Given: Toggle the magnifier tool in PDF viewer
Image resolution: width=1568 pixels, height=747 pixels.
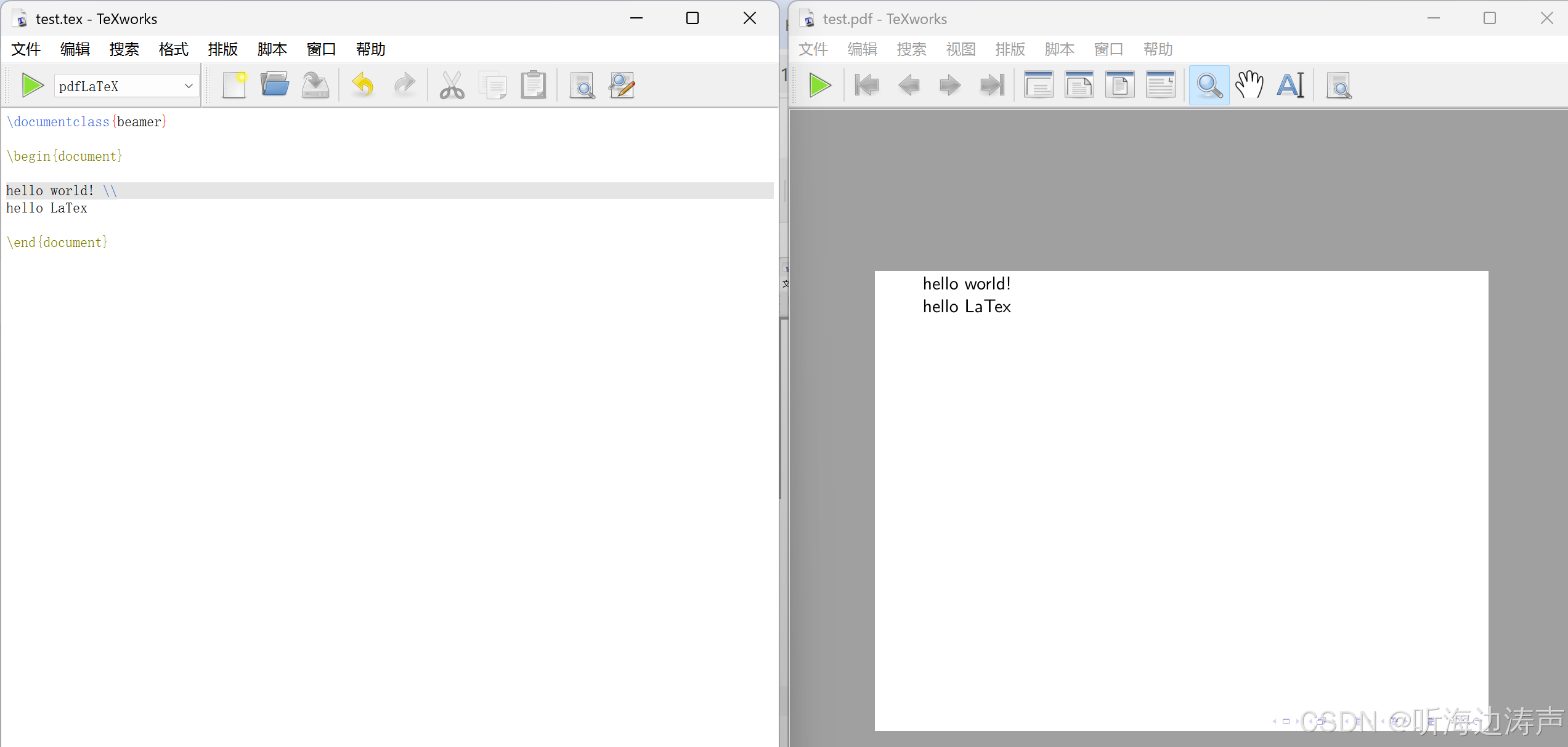Looking at the screenshot, I should coord(1209,86).
